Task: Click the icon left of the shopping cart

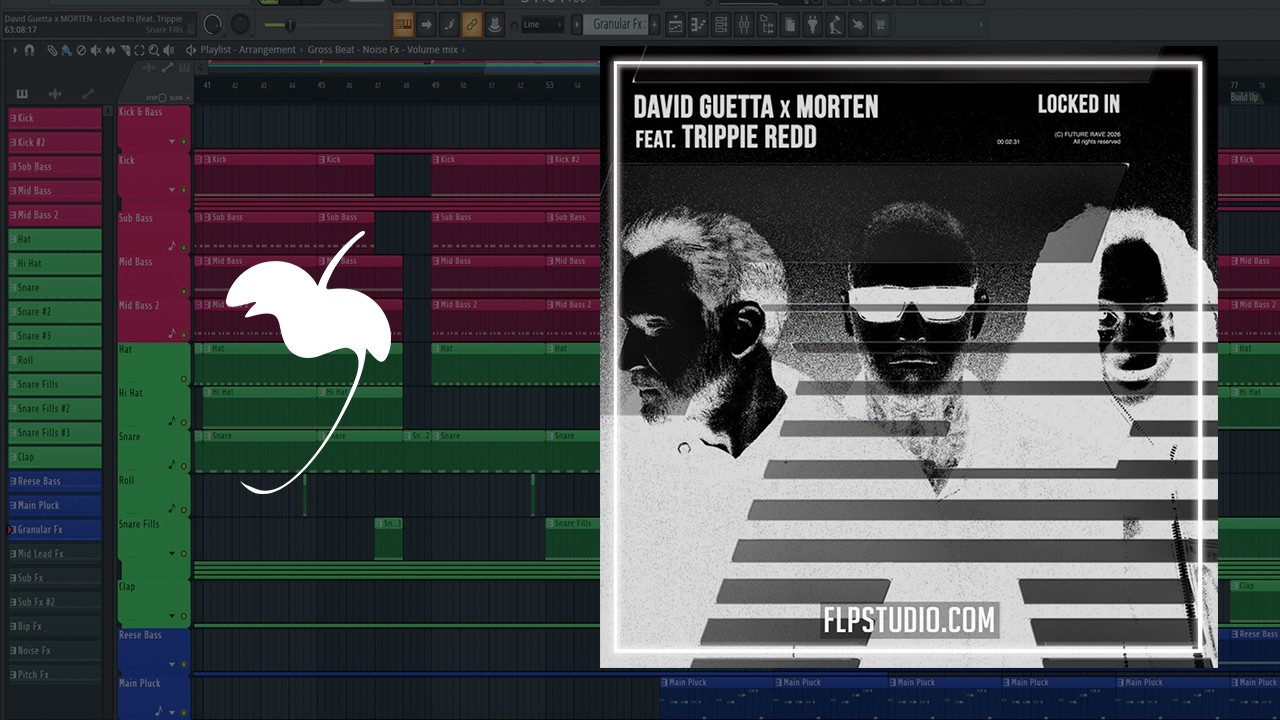Action: pos(858,24)
